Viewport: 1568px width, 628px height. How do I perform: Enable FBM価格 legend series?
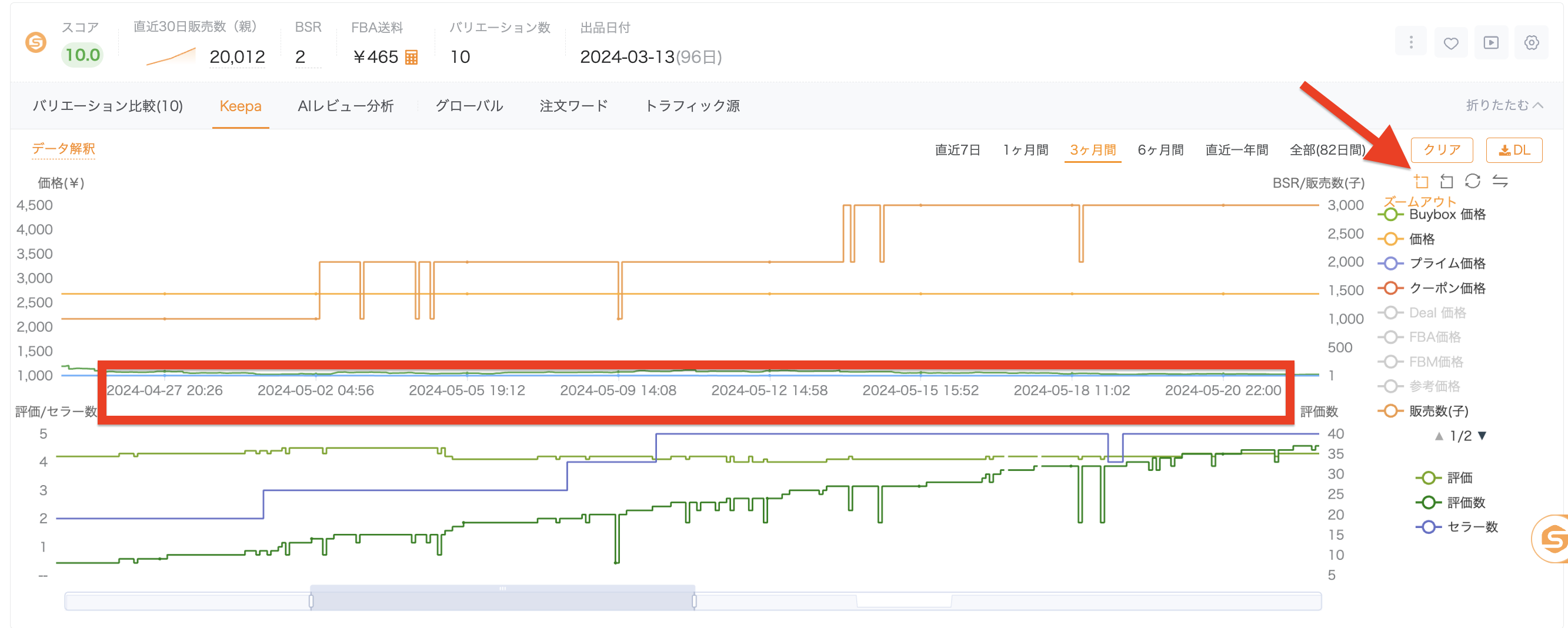1421,362
